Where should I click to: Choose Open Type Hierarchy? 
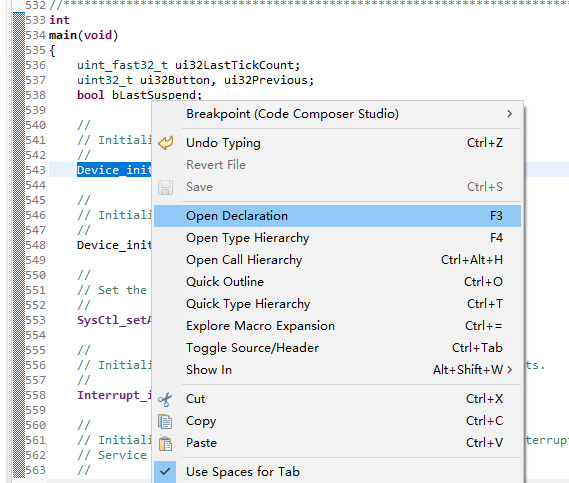tap(337, 238)
